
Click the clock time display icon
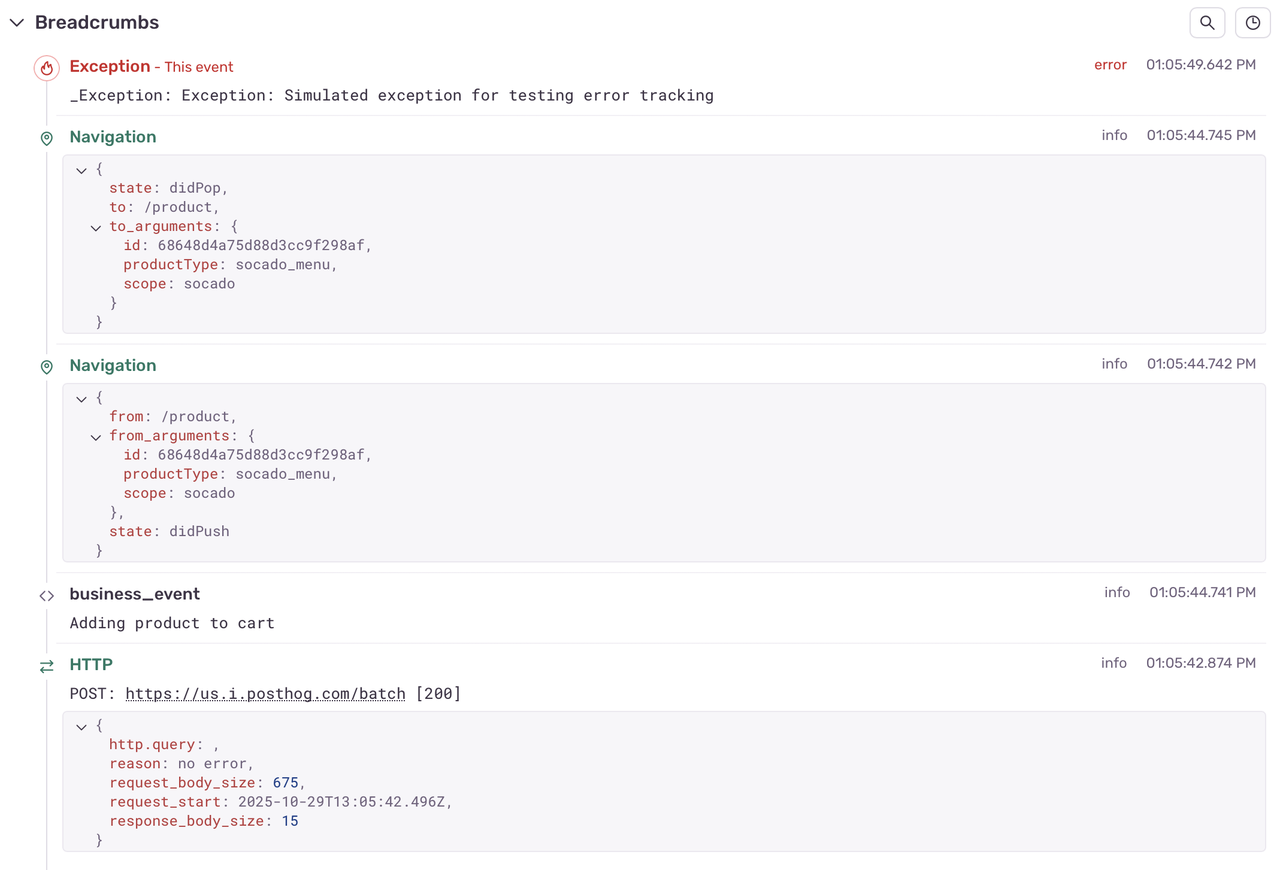pyautogui.click(x=1252, y=22)
